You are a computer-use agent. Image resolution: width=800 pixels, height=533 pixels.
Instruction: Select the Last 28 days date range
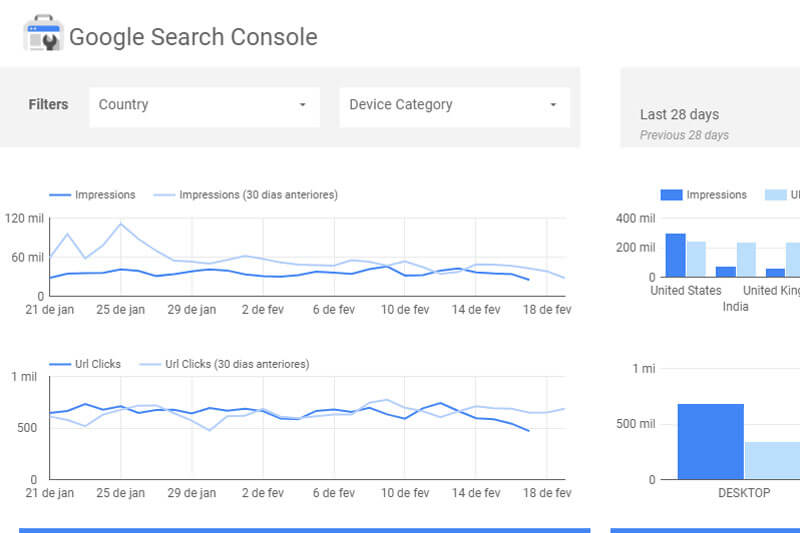pyautogui.click(x=680, y=114)
